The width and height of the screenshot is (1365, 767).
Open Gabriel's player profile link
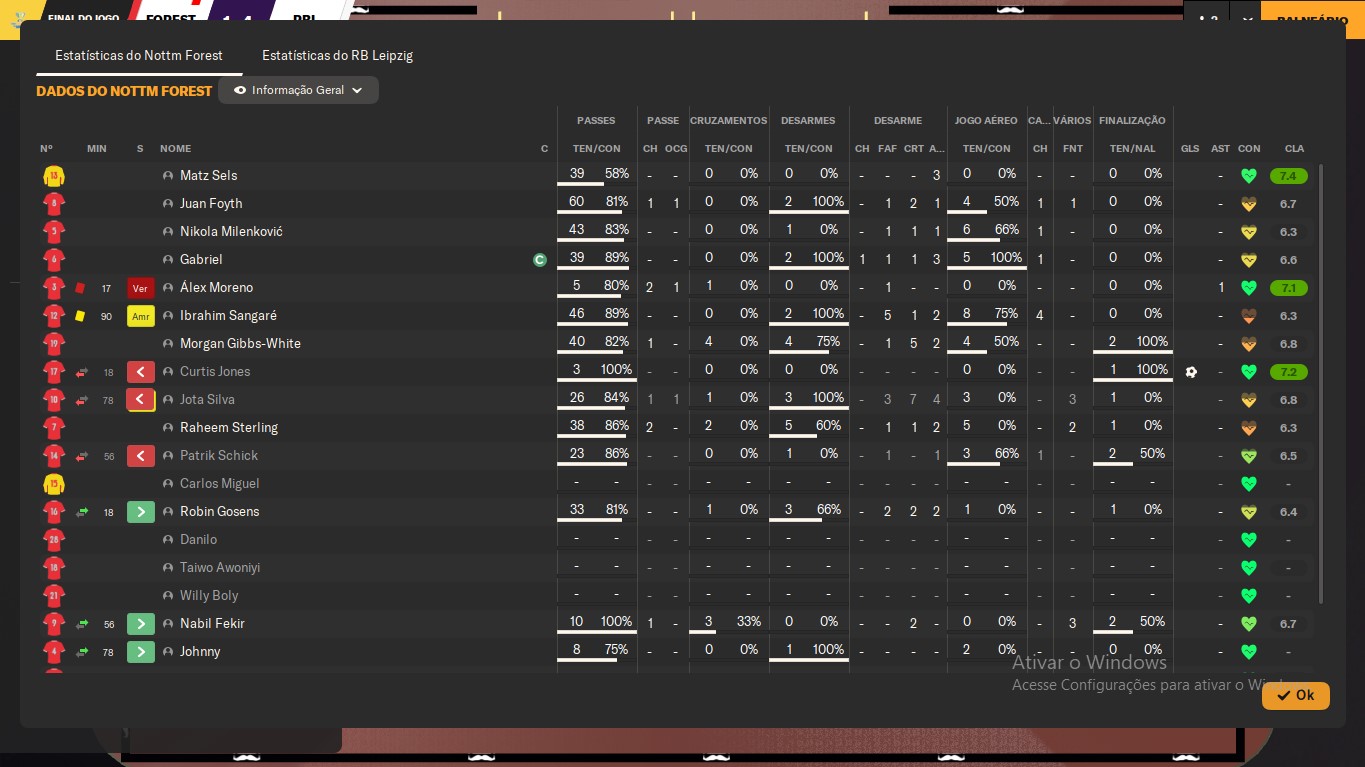pyautogui.click(x=201, y=260)
